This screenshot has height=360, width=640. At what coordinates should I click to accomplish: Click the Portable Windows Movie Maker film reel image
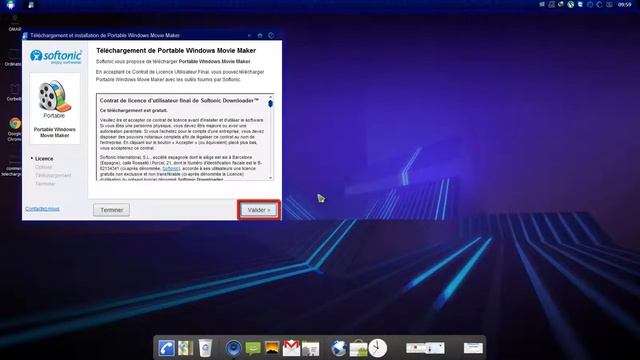tap(54, 97)
